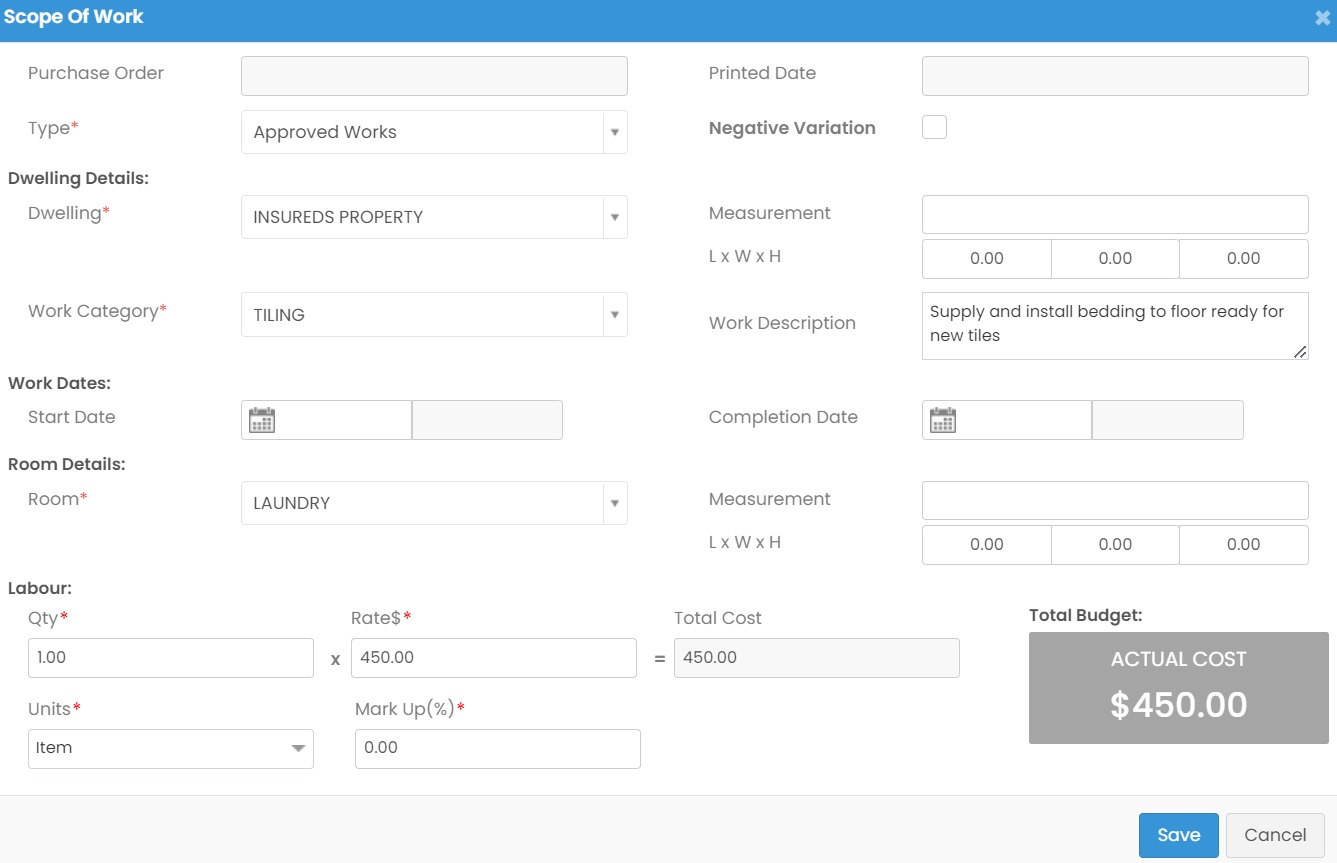Click the Labour Qty input field

click(170, 658)
